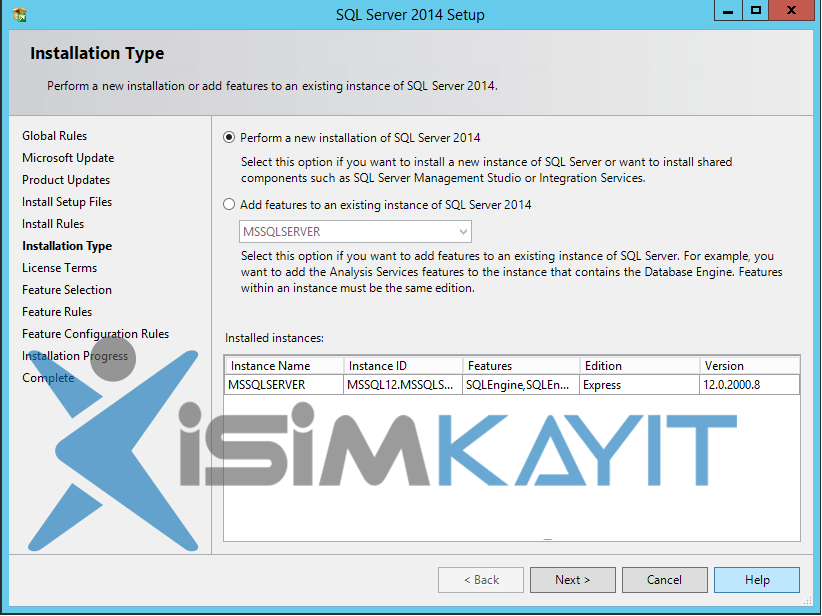Select Feature Selection in the steps list
This screenshot has height=616, width=822.
67,290
